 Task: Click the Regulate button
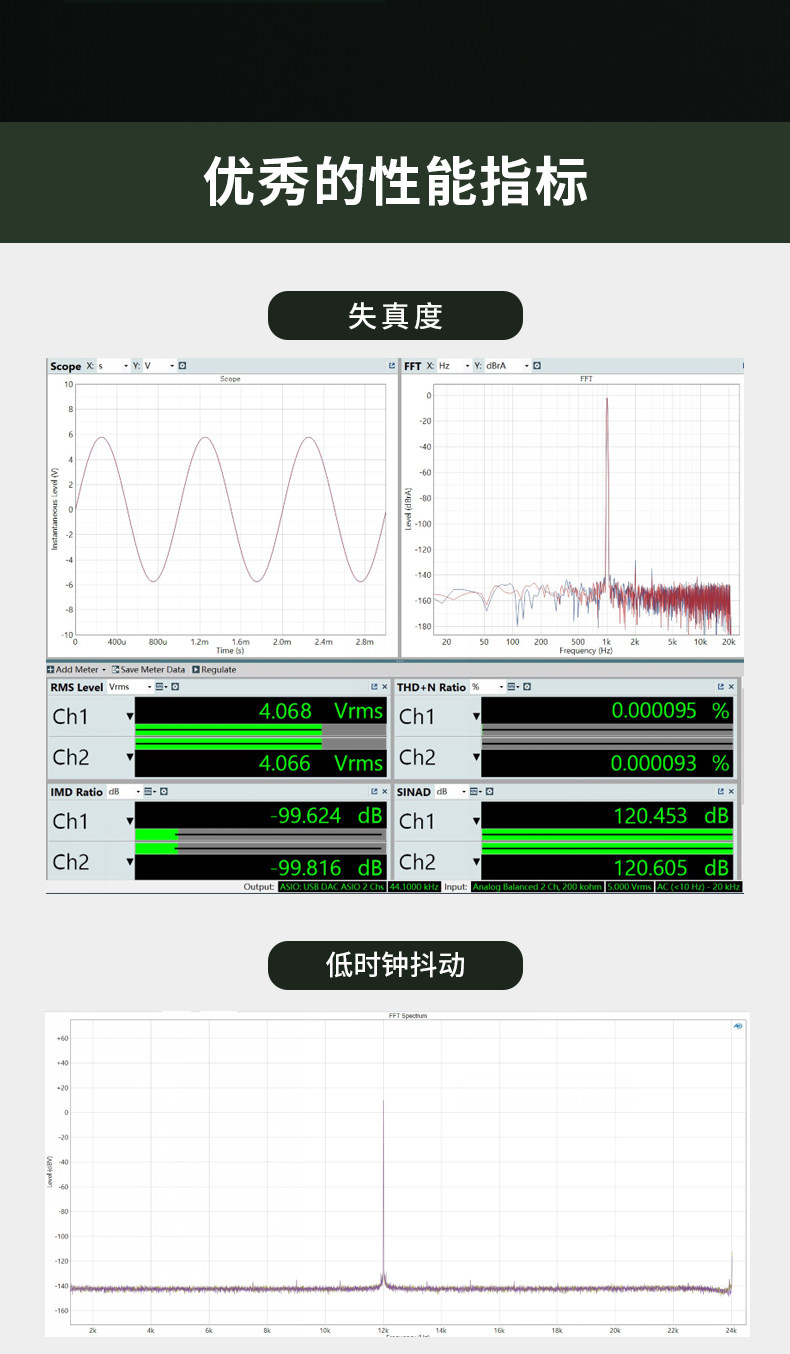(x=214, y=669)
